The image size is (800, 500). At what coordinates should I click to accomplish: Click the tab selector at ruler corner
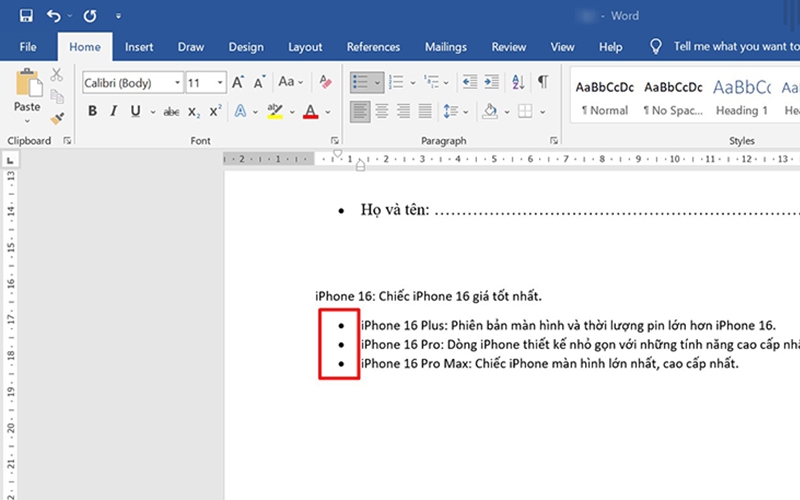(x=10, y=160)
